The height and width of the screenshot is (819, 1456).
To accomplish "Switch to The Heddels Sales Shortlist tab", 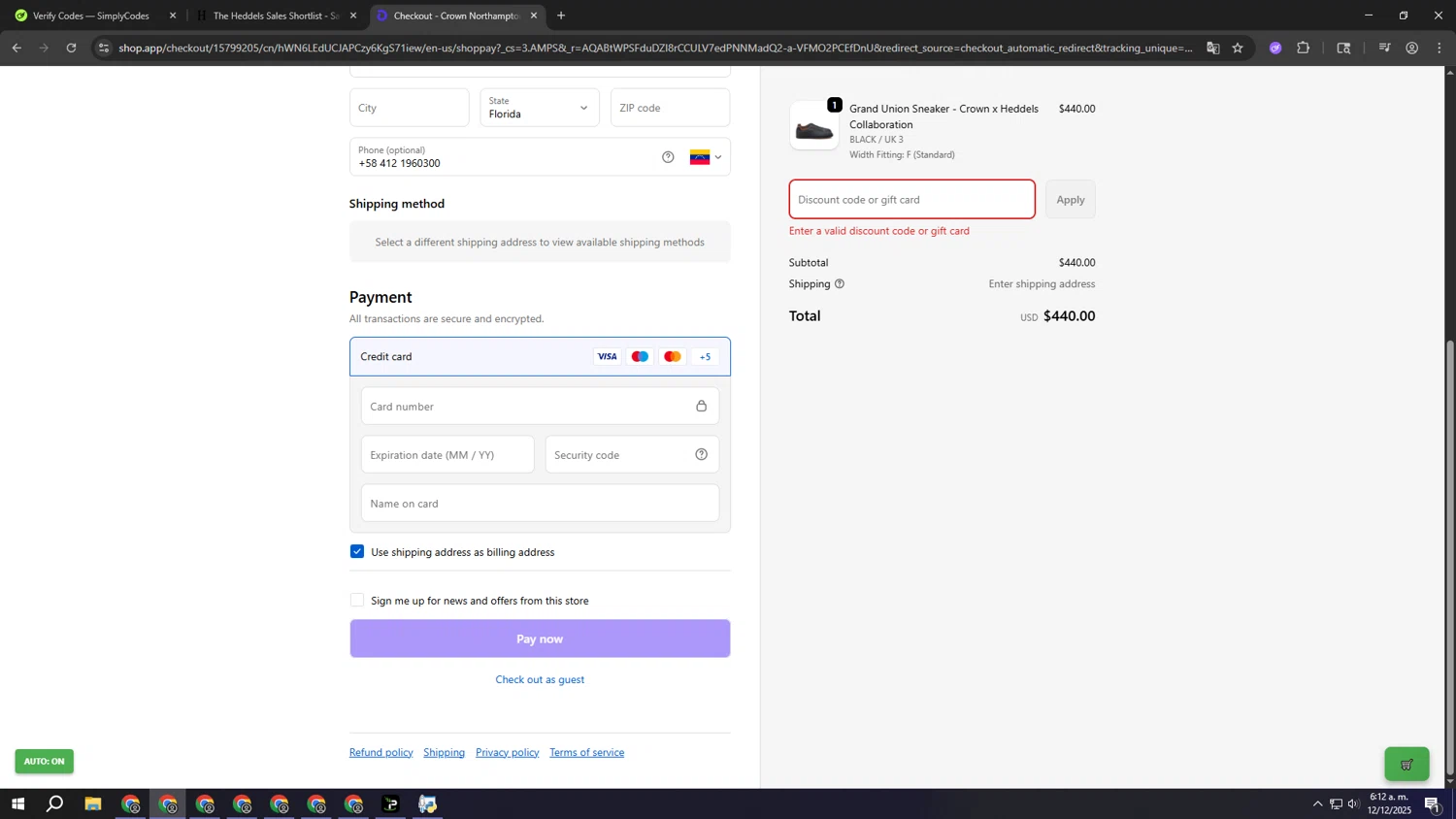I will (x=276, y=16).
